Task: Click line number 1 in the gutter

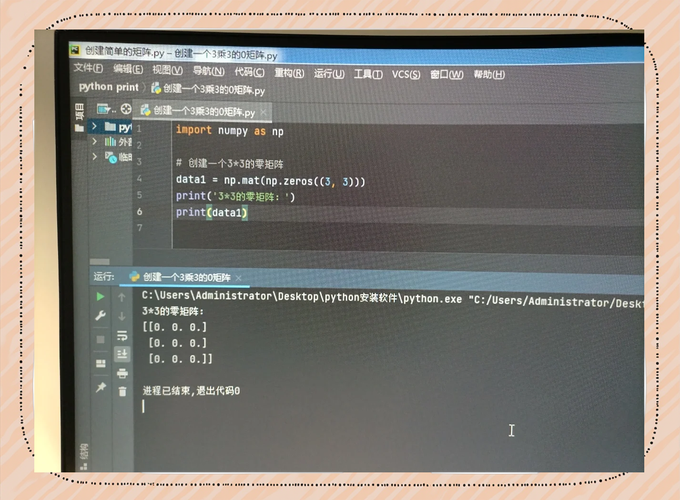Action: (139, 128)
